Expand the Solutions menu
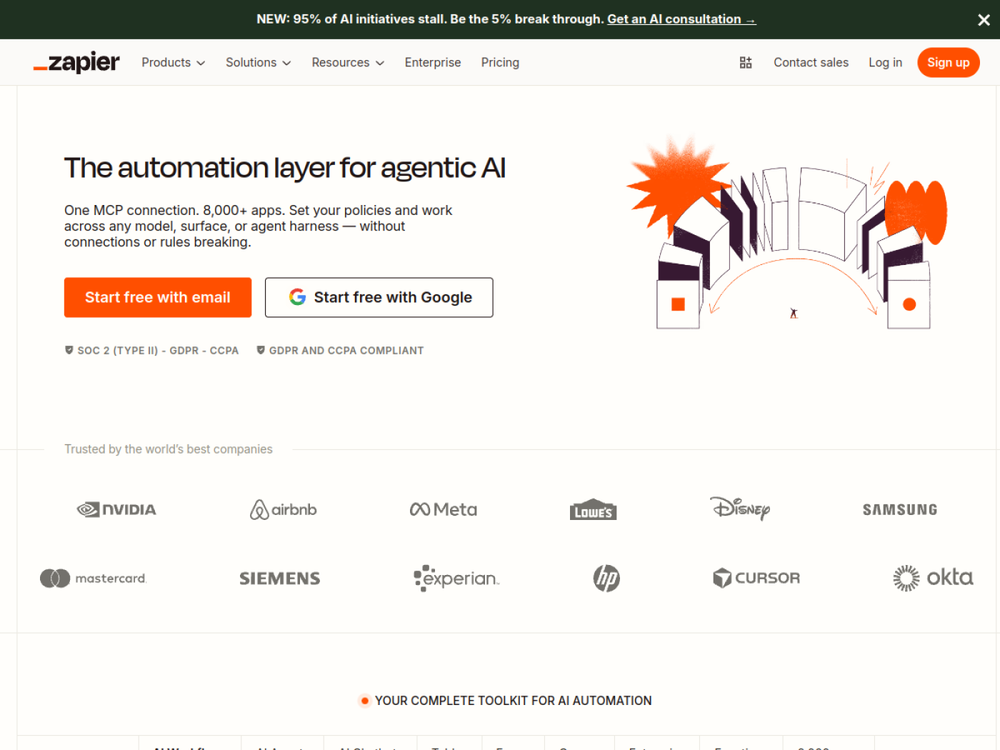The height and width of the screenshot is (750, 1000). [x=258, y=62]
